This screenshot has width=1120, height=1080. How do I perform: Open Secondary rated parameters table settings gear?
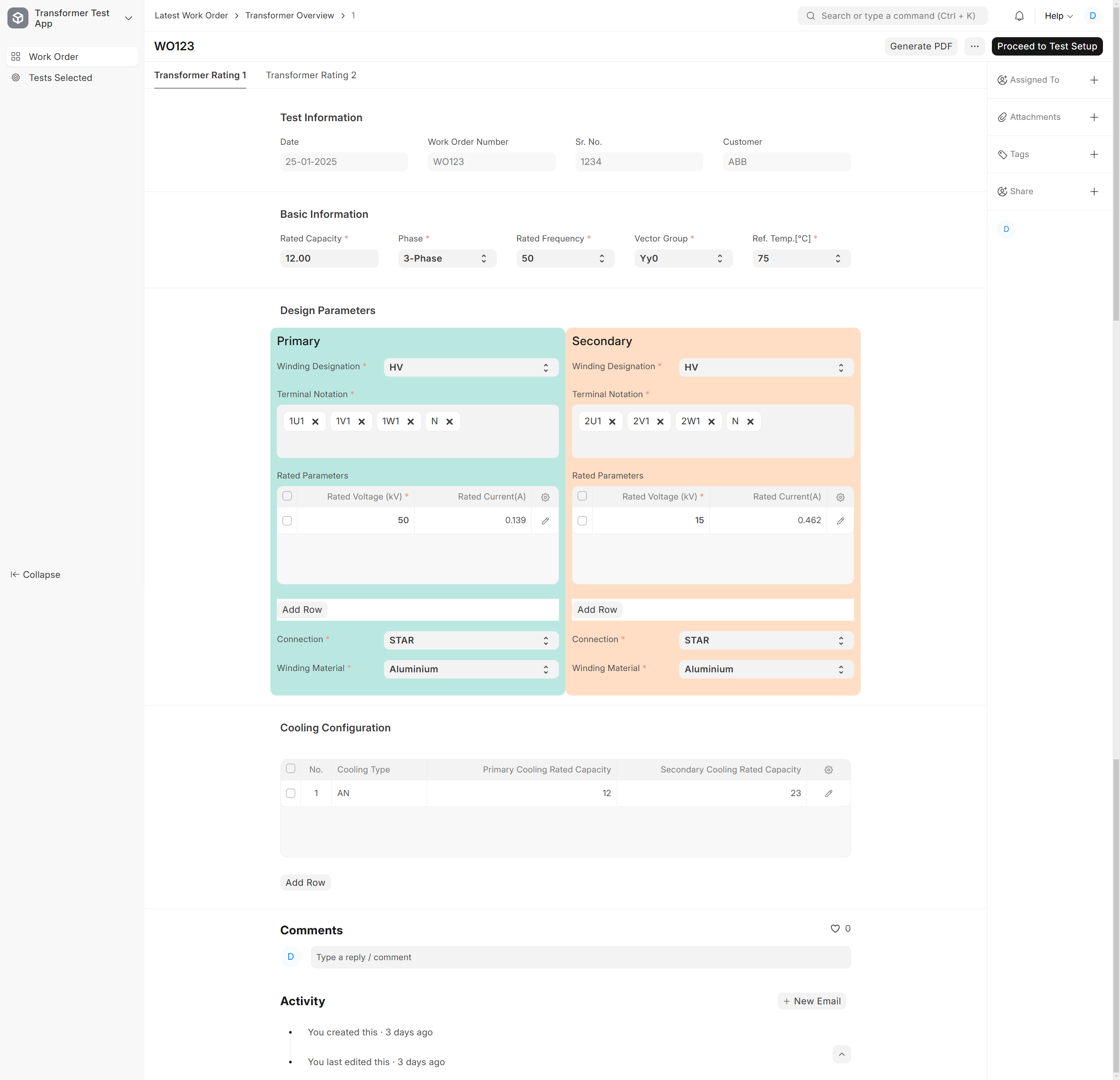[x=840, y=497]
